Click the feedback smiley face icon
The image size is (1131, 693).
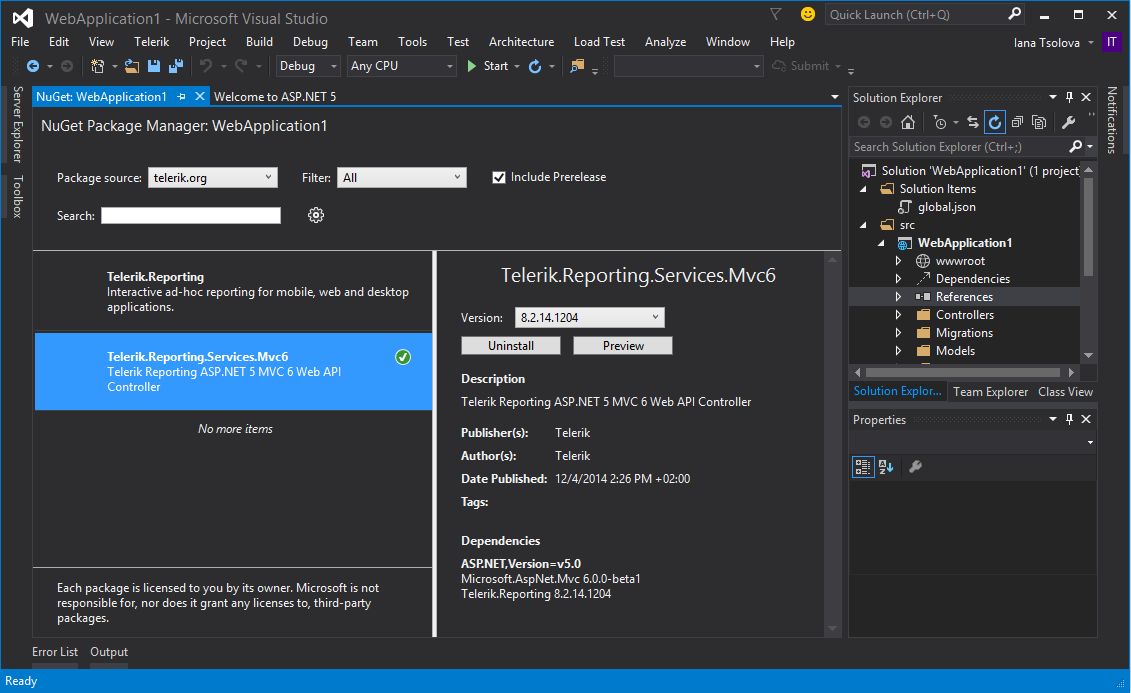coord(808,14)
